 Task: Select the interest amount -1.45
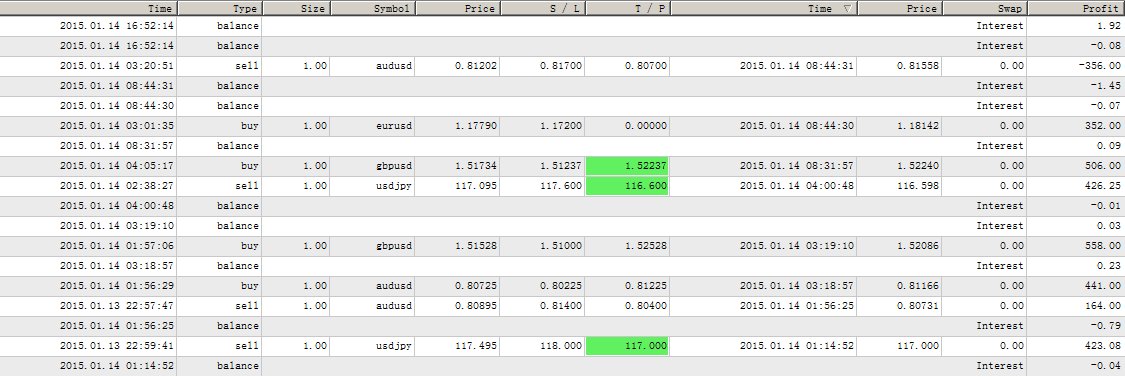(1106, 85)
